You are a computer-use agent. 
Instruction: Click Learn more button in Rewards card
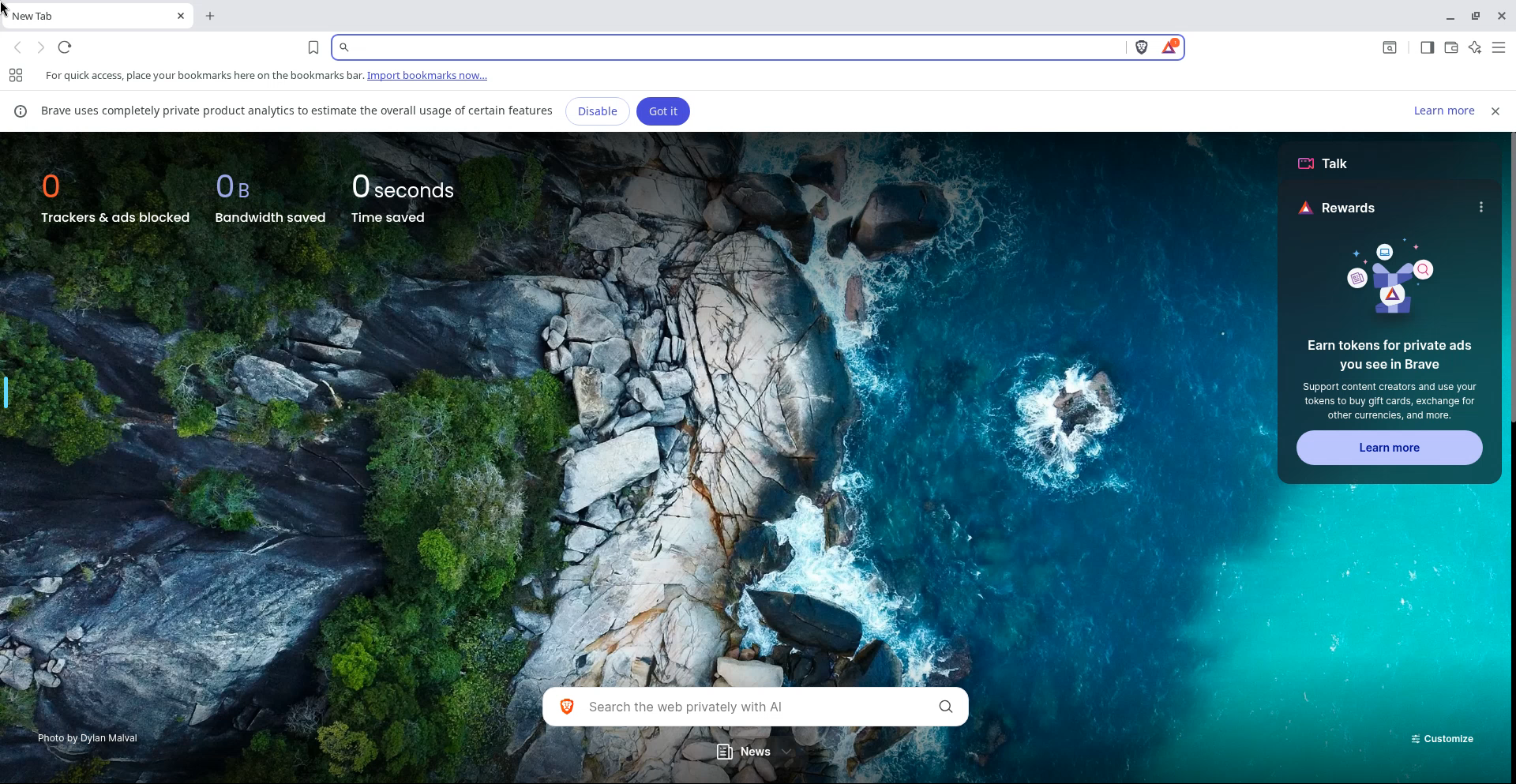tap(1389, 448)
